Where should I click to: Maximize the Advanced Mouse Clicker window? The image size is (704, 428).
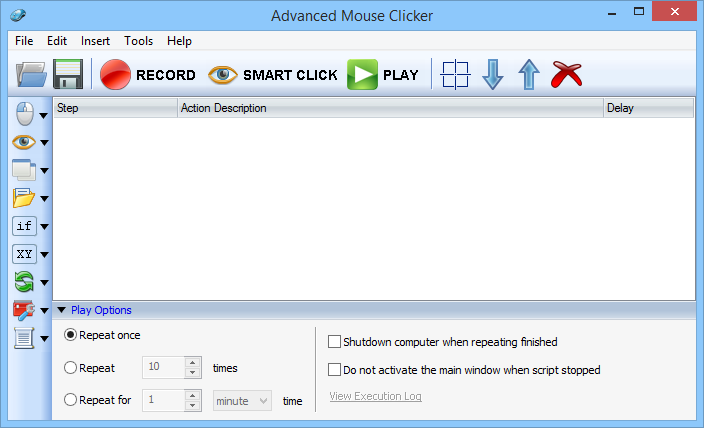click(x=639, y=12)
